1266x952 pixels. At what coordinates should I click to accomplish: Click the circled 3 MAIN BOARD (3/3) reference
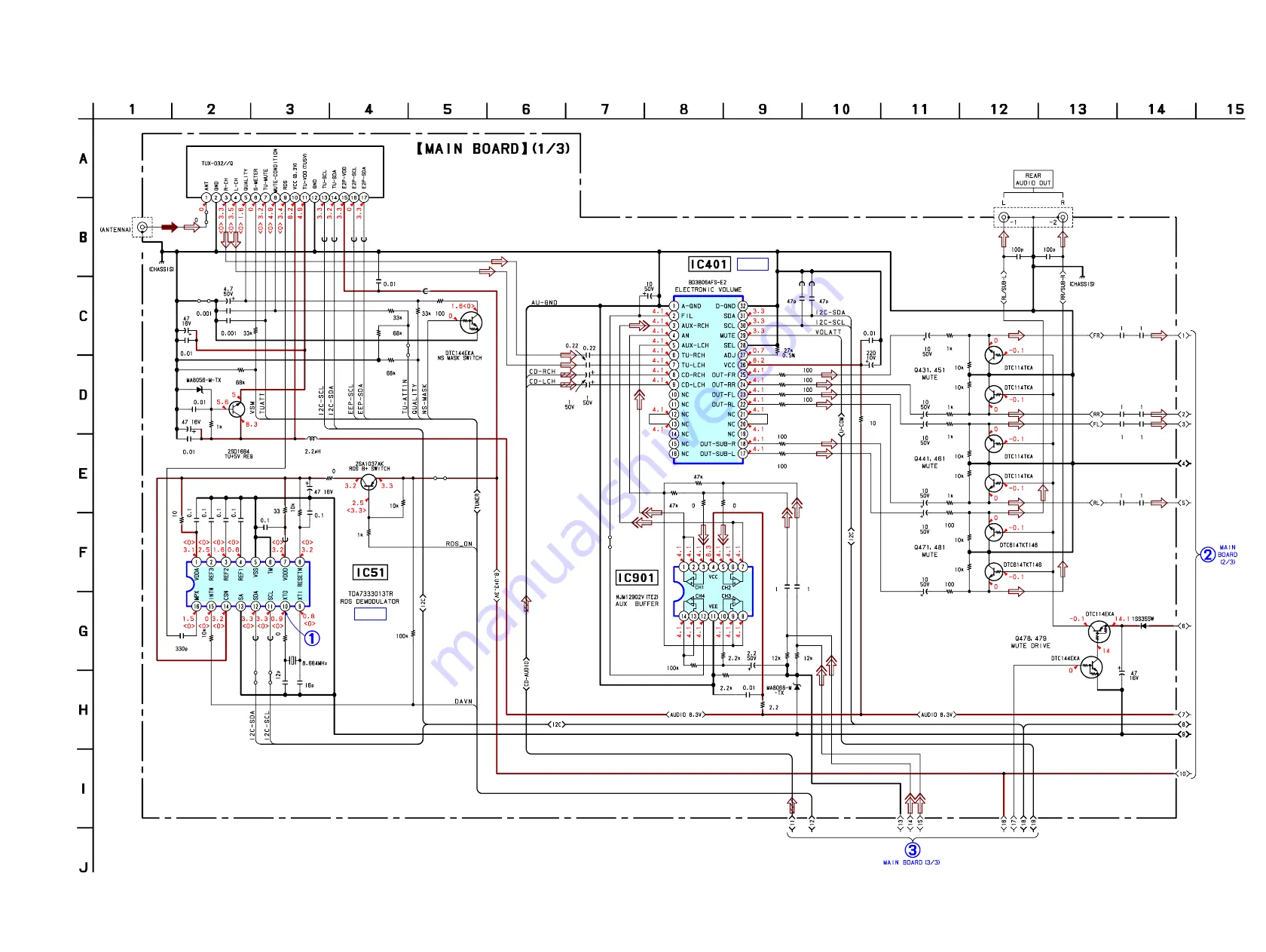[912, 855]
